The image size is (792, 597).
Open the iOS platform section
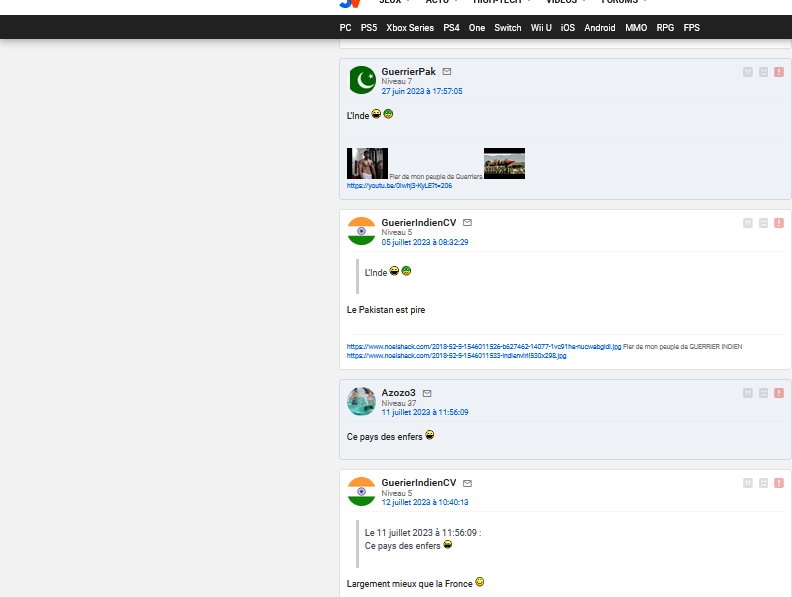(568, 28)
